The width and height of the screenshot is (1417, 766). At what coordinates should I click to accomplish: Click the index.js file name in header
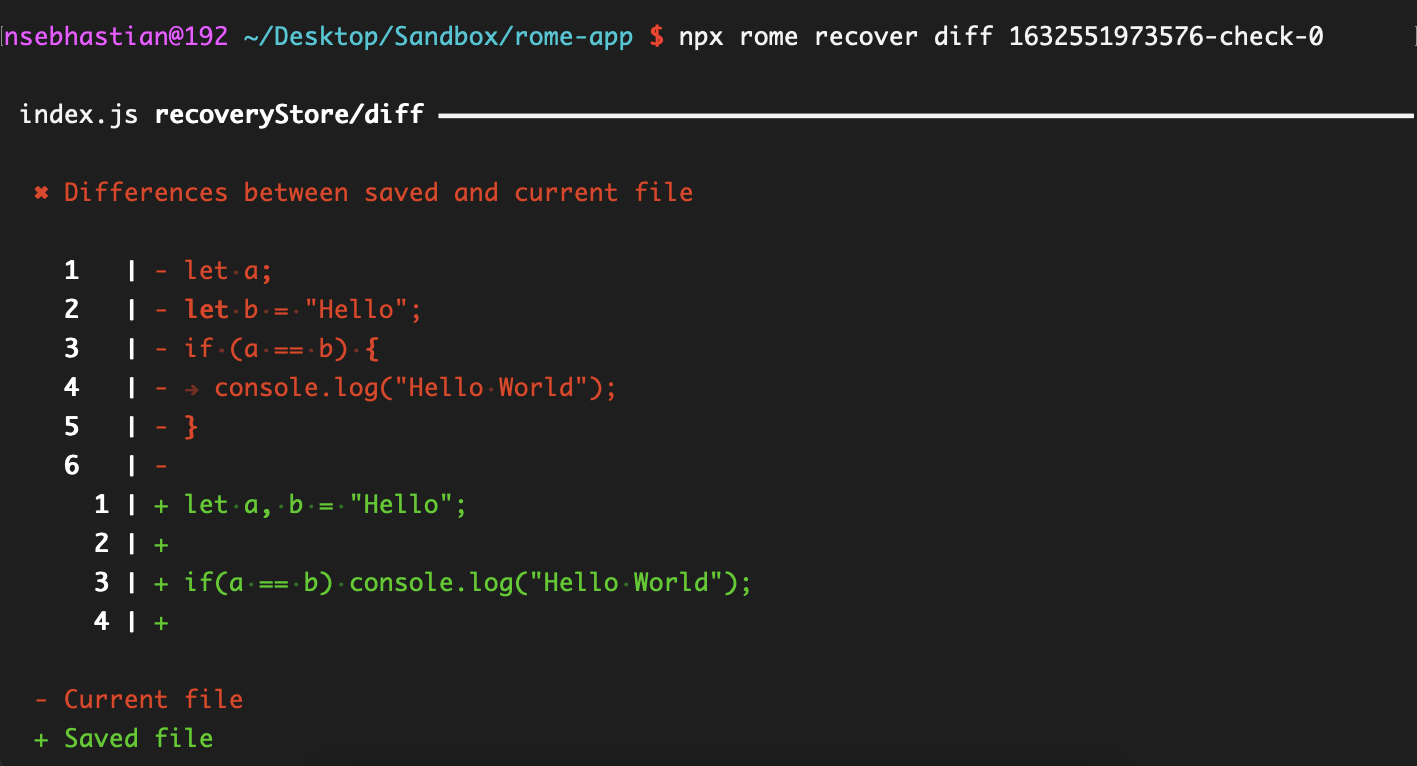point(79,115)
